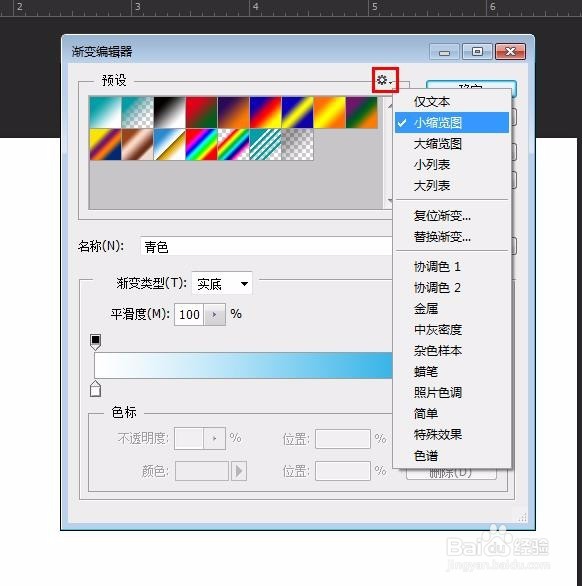Load the 照片色调 gradient set
This screenshot has width=582, height=586.
(452, 392)
